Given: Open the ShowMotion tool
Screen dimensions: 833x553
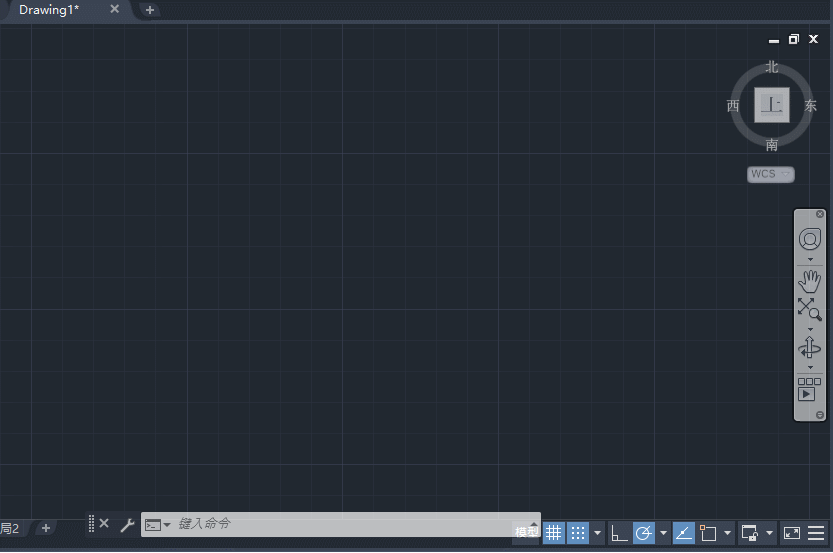Looking at the screenshot, I should pos(810,389).
